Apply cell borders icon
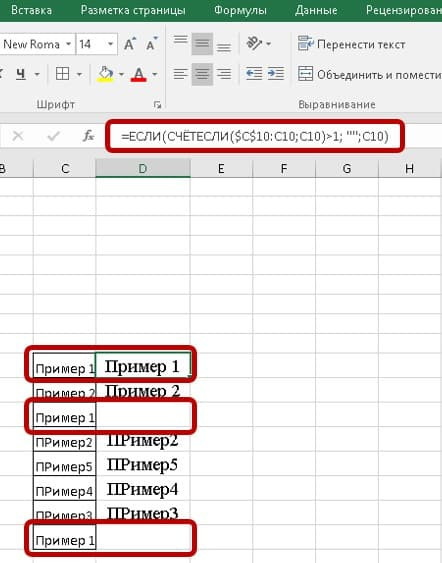 pyautogui.click(x=62, y=74)
